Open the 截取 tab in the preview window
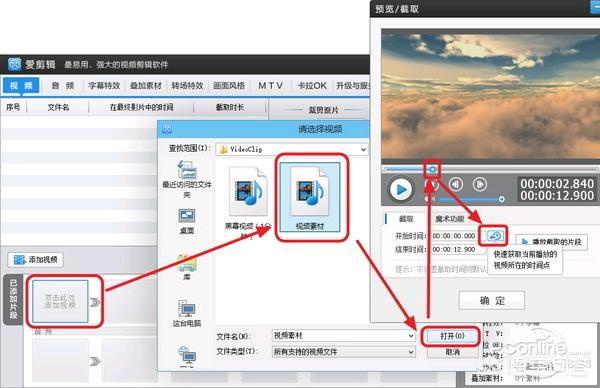This screenshot has width=600, height=388. click(406, 219)
